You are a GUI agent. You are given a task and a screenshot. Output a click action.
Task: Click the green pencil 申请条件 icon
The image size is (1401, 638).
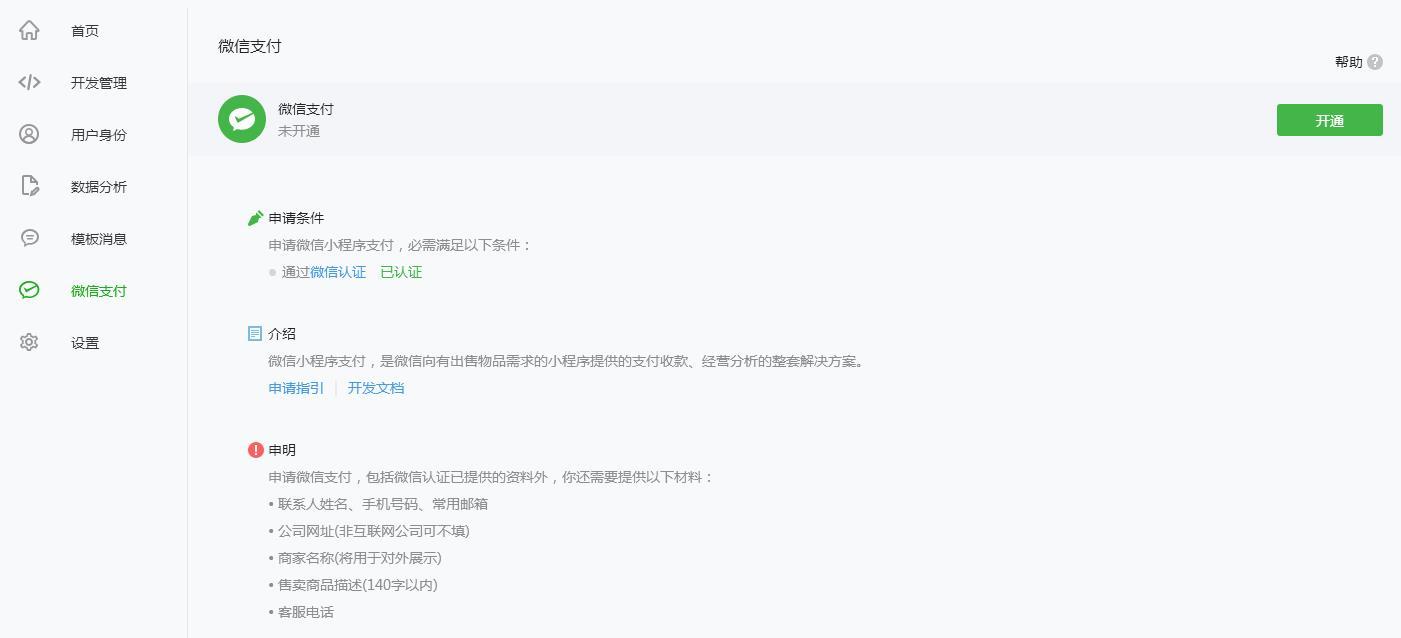click(255, 218)
